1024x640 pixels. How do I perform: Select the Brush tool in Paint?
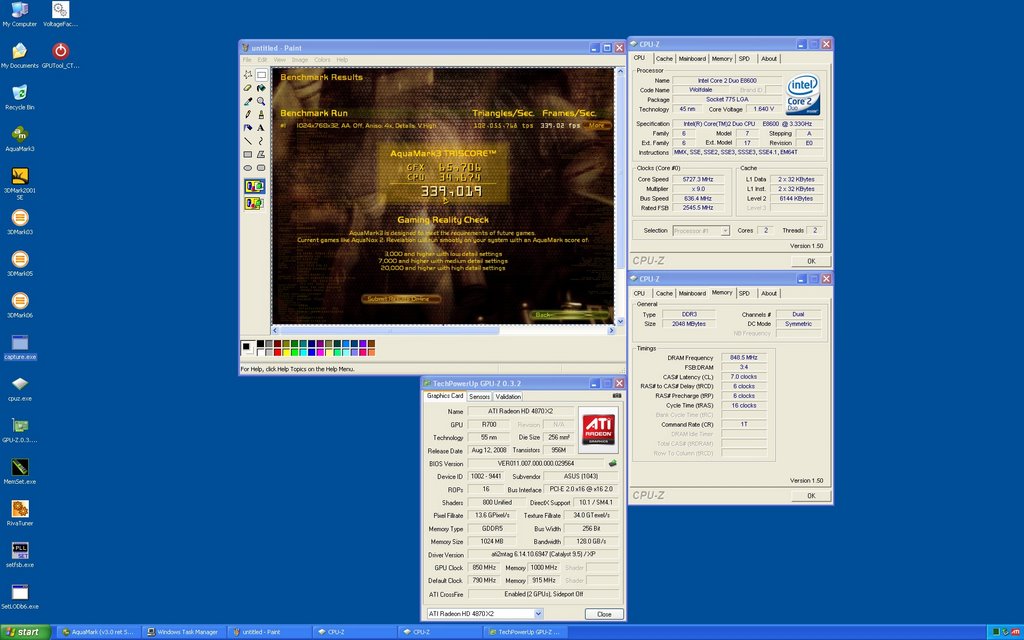tap(261, 114)
